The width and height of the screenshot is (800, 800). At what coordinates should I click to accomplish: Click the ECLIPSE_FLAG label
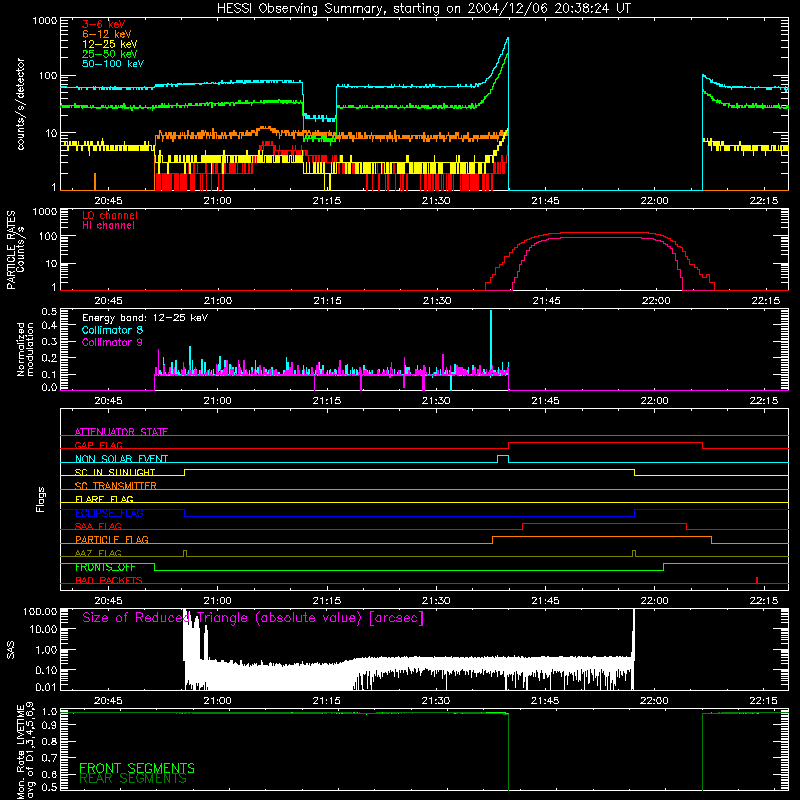point(109,513)
